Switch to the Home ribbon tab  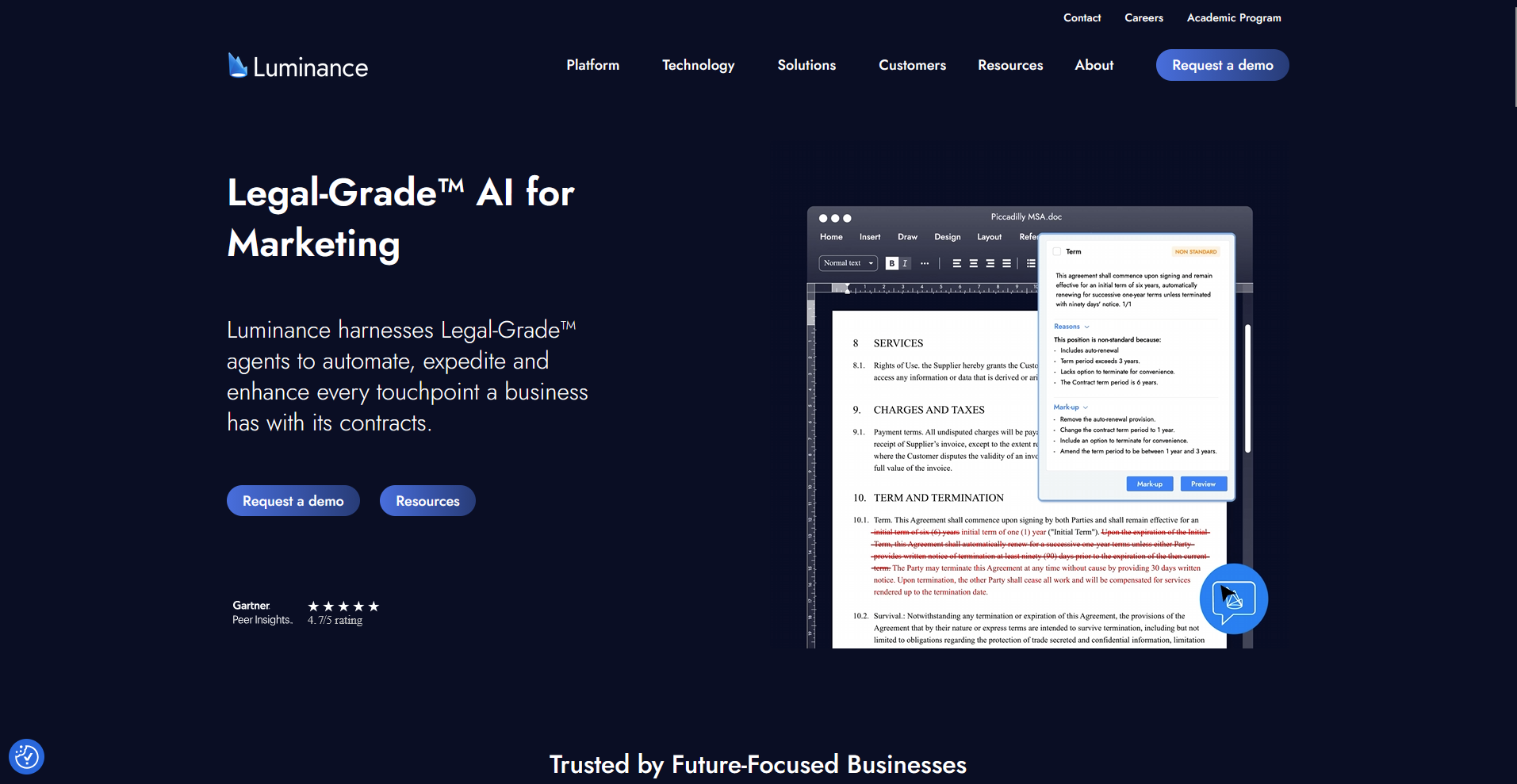(831, 237)
